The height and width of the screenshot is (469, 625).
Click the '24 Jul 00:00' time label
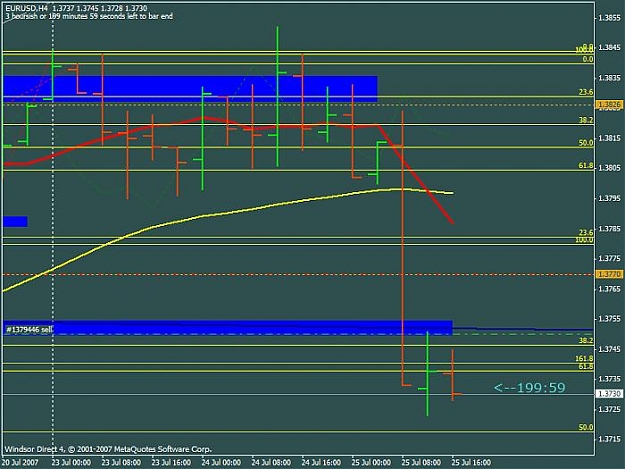point(221,462)
